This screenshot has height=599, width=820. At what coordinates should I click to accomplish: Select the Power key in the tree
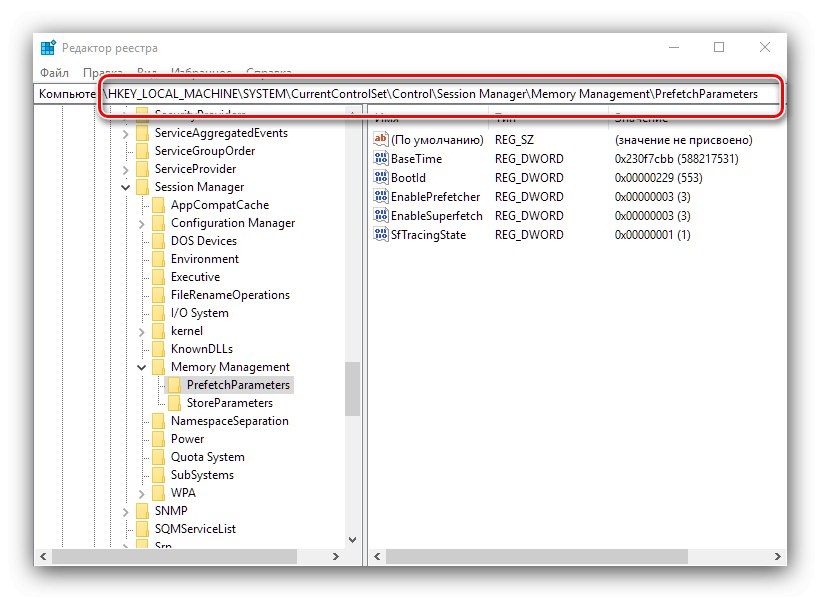(187, 439)
